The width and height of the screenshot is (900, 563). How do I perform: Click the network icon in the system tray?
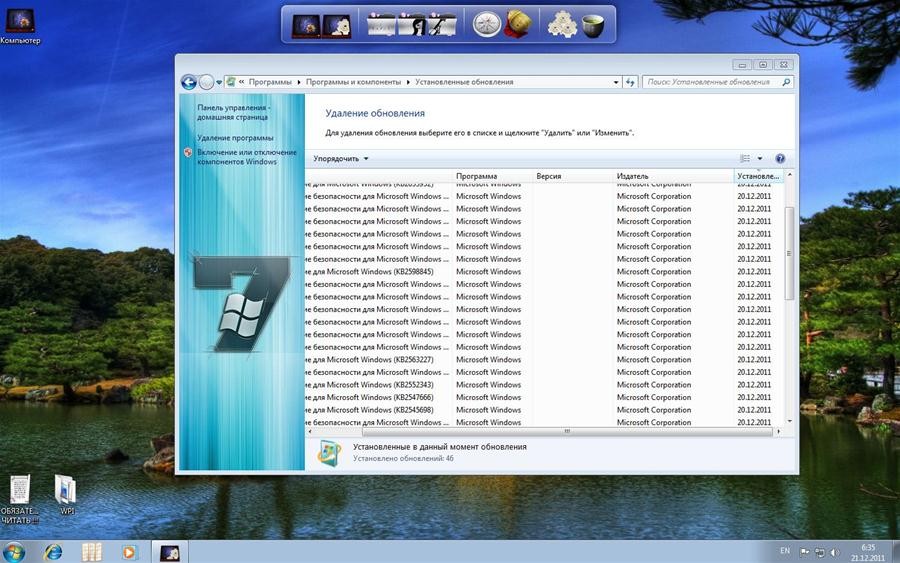coord(820,552)
